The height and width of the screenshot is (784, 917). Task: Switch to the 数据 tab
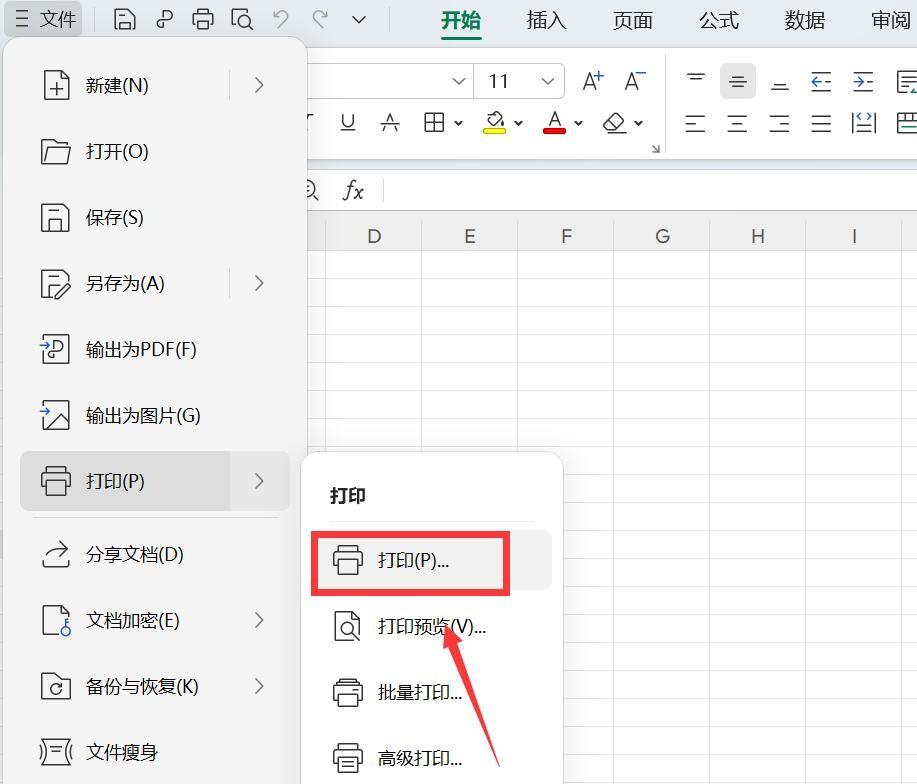click(x=805, y=20)
